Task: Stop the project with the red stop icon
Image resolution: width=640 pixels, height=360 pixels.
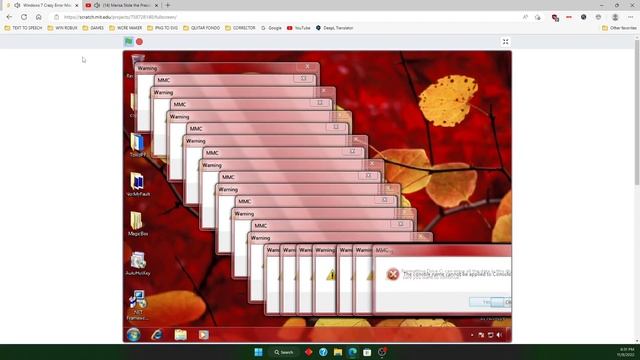Action: coord(139,42)
